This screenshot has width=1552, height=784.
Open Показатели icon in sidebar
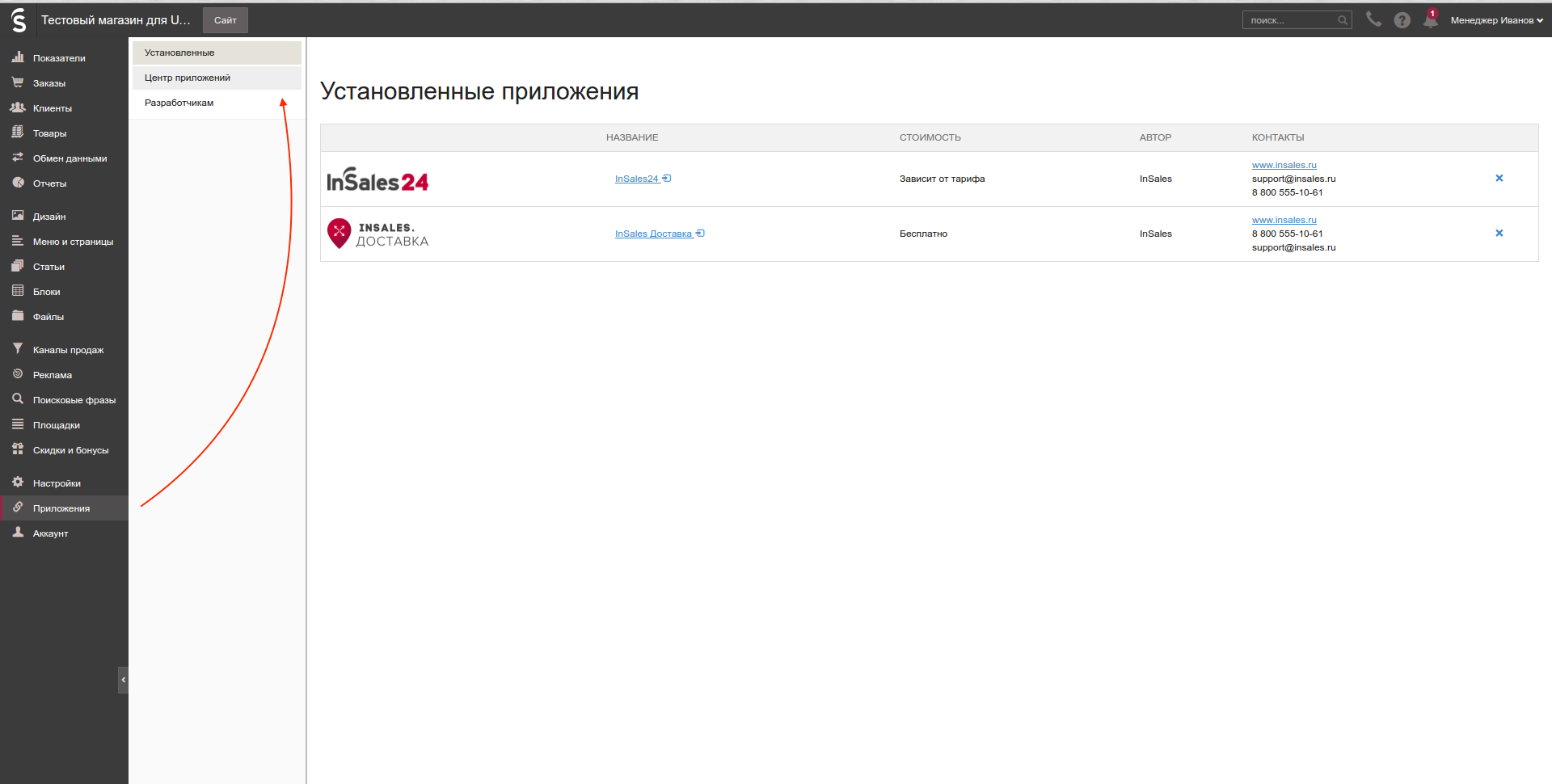click(x=18, y=57)
